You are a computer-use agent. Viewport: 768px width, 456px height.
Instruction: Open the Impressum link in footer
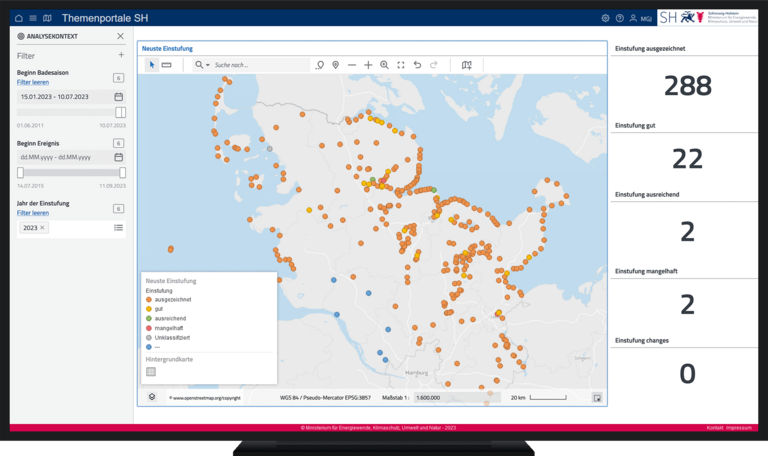tap(739, 427)
